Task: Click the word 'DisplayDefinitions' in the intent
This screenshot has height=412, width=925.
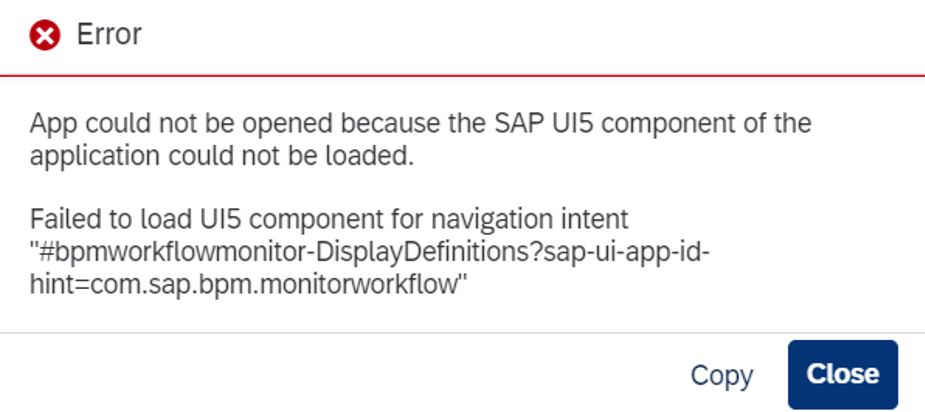Action: click(427, 253)
